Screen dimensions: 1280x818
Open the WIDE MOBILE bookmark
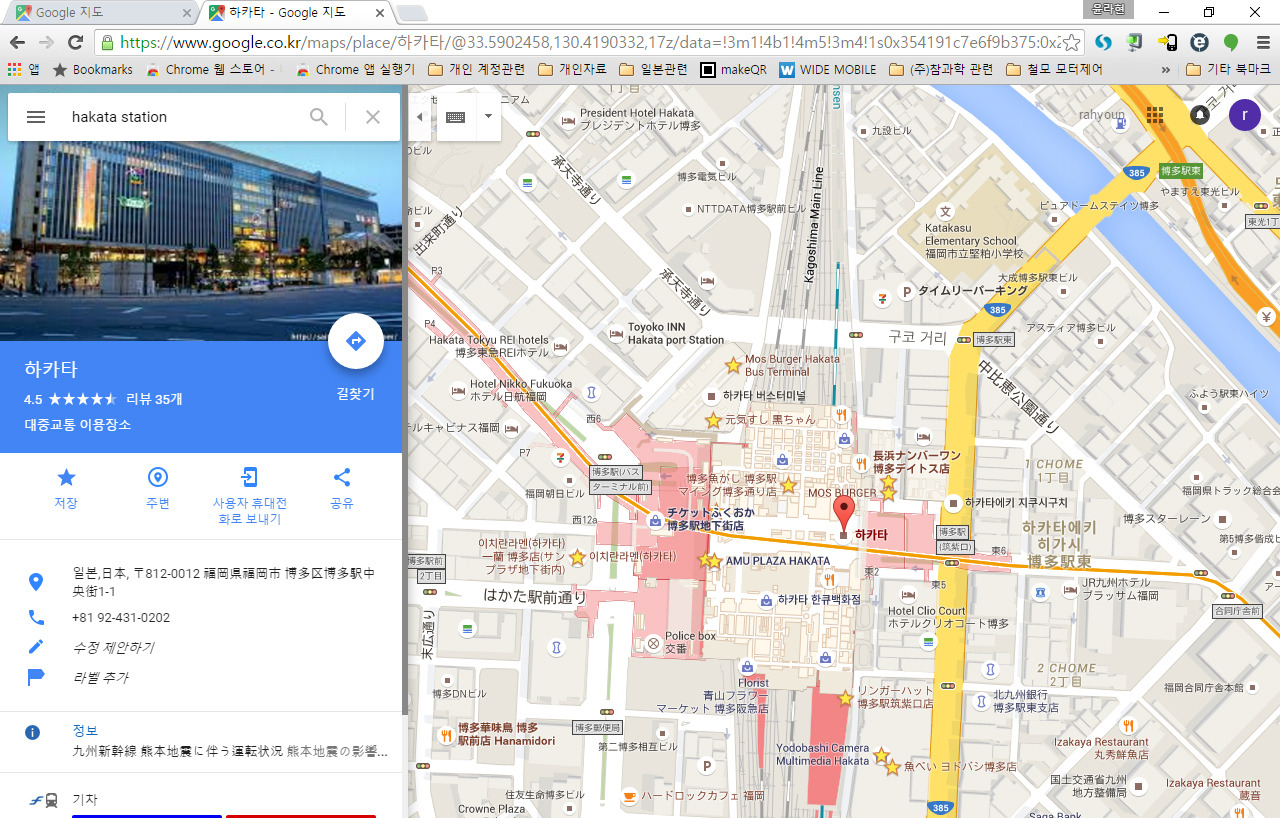827,70
